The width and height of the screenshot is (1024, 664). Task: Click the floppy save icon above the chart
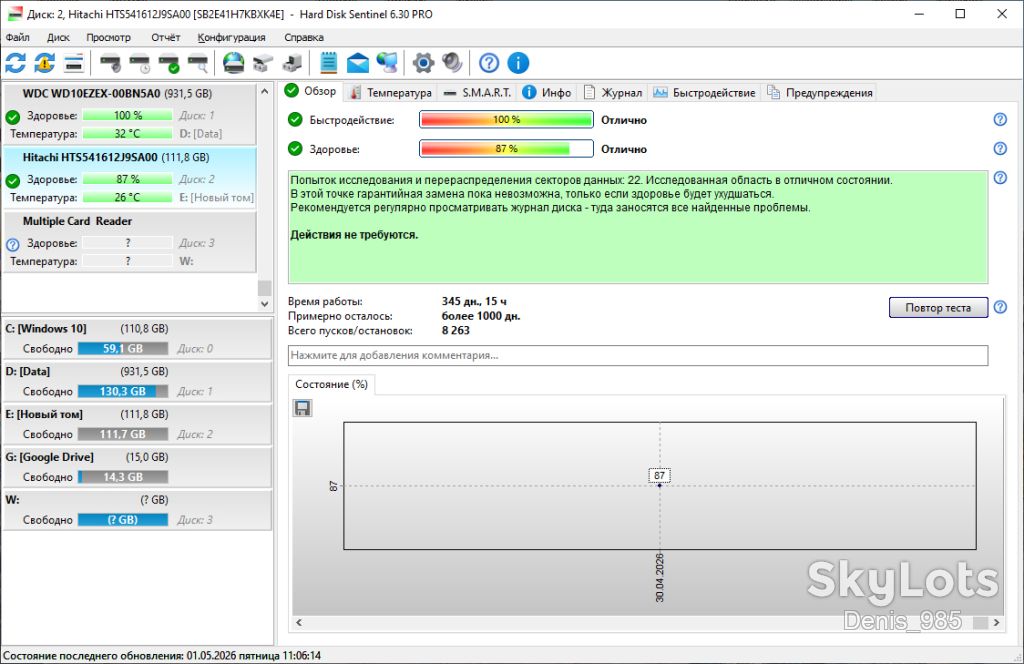tap(302, 408)
